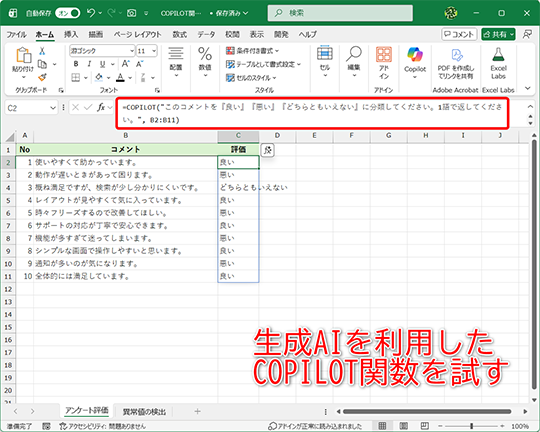Toggle Italic formatting
The image size is (540, 432).
pyautogui.click(x=89, y=64)
